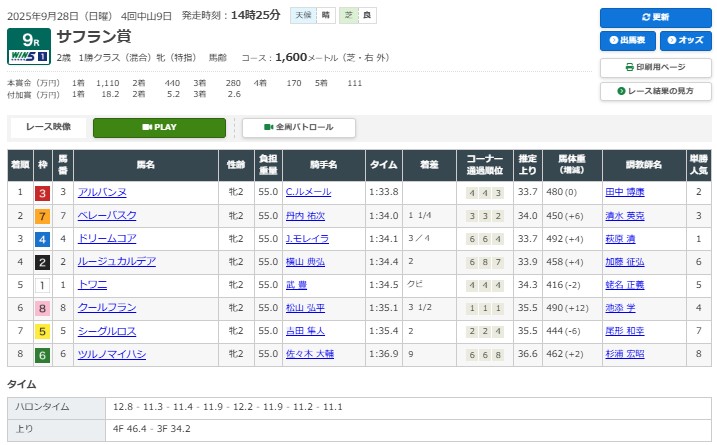
Task: Open horse ルージュカルデア details
Action: [117, 262]
